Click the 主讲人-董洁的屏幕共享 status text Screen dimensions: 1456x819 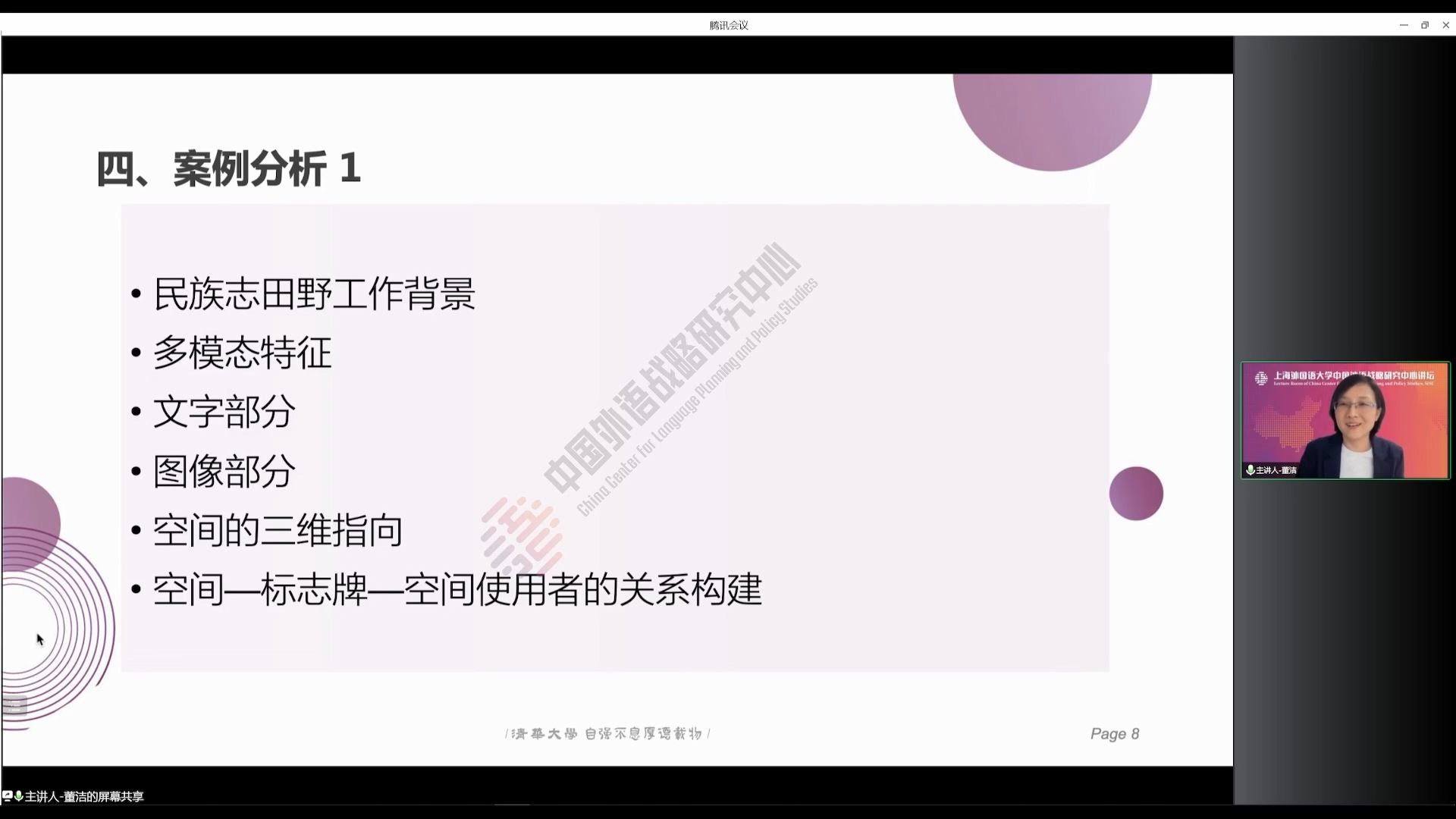click(x=84, y=796)
